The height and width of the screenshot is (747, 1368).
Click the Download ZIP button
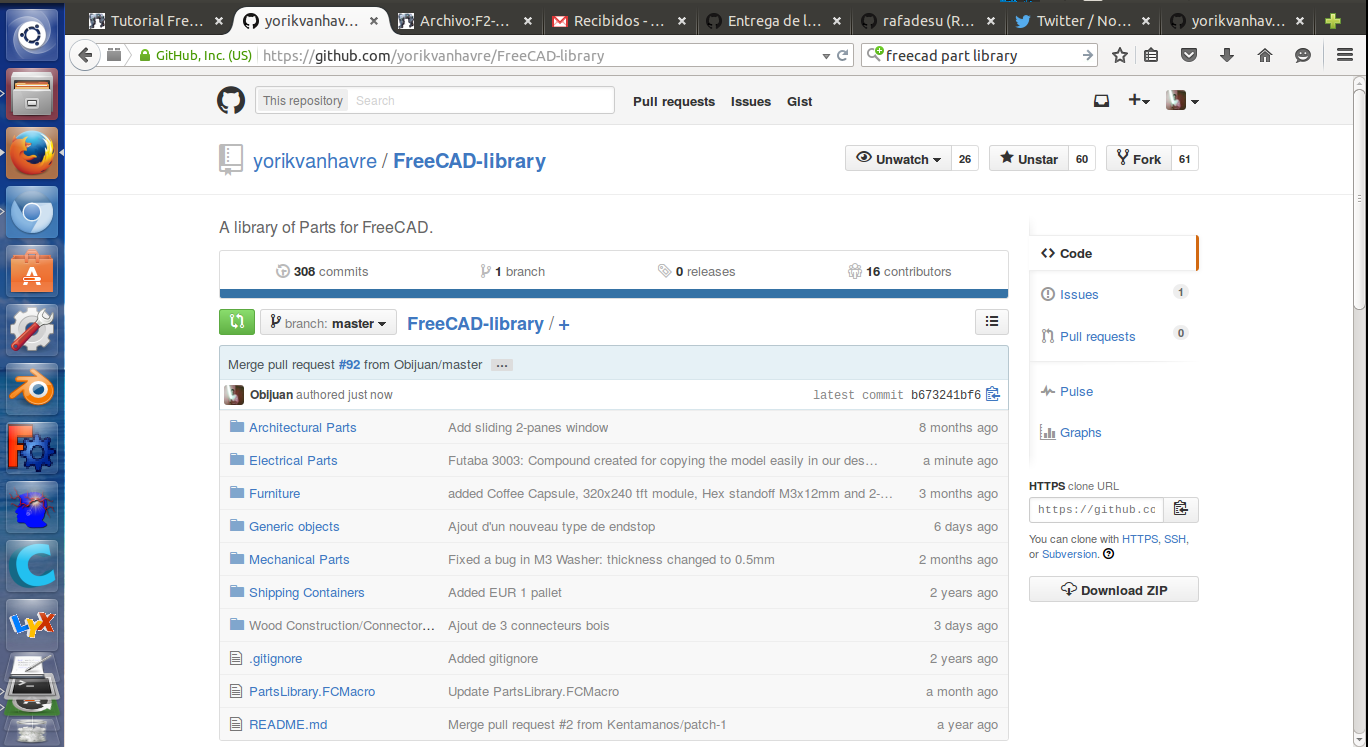pyautogui.click(x=1113, y=590)
